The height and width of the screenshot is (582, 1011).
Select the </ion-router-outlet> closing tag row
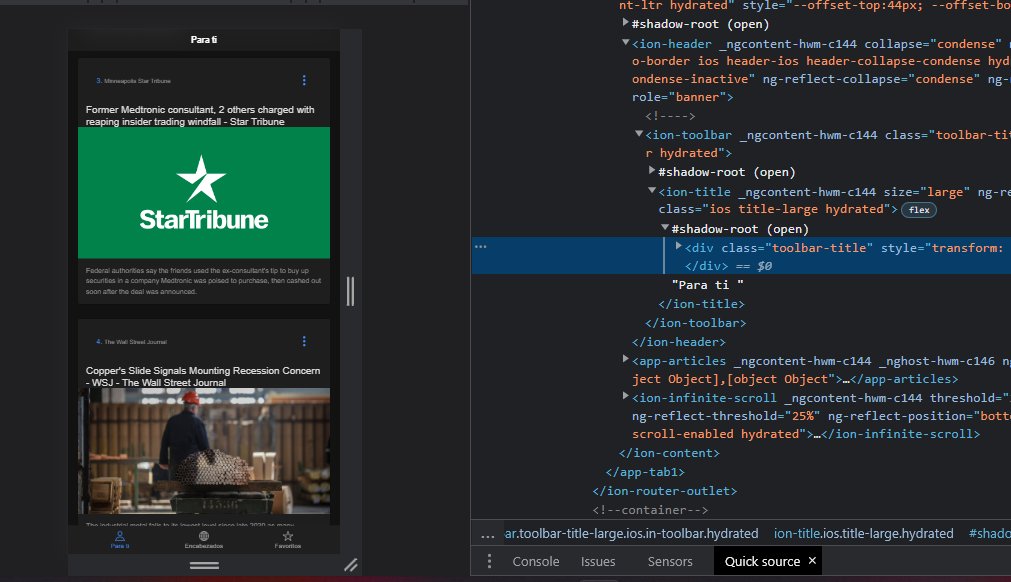pos(665,491)
